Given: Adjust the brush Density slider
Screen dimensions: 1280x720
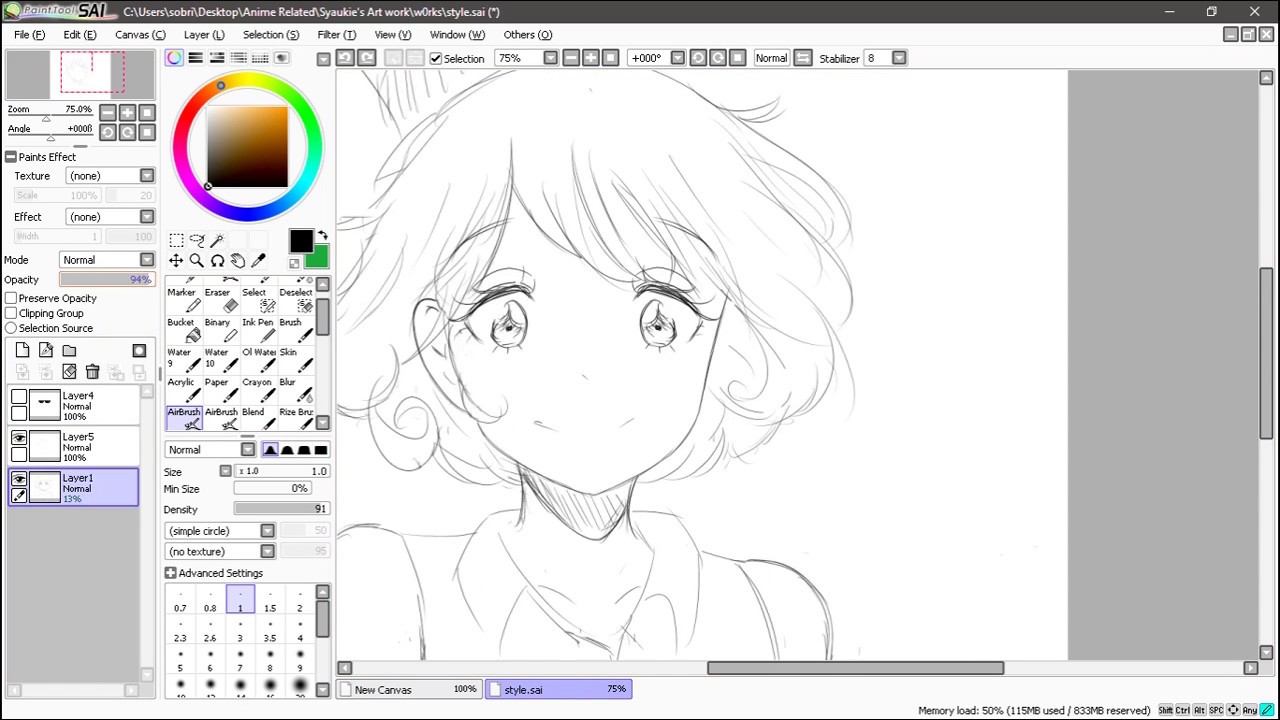Looking at the screenshot, I should (281, 509).
